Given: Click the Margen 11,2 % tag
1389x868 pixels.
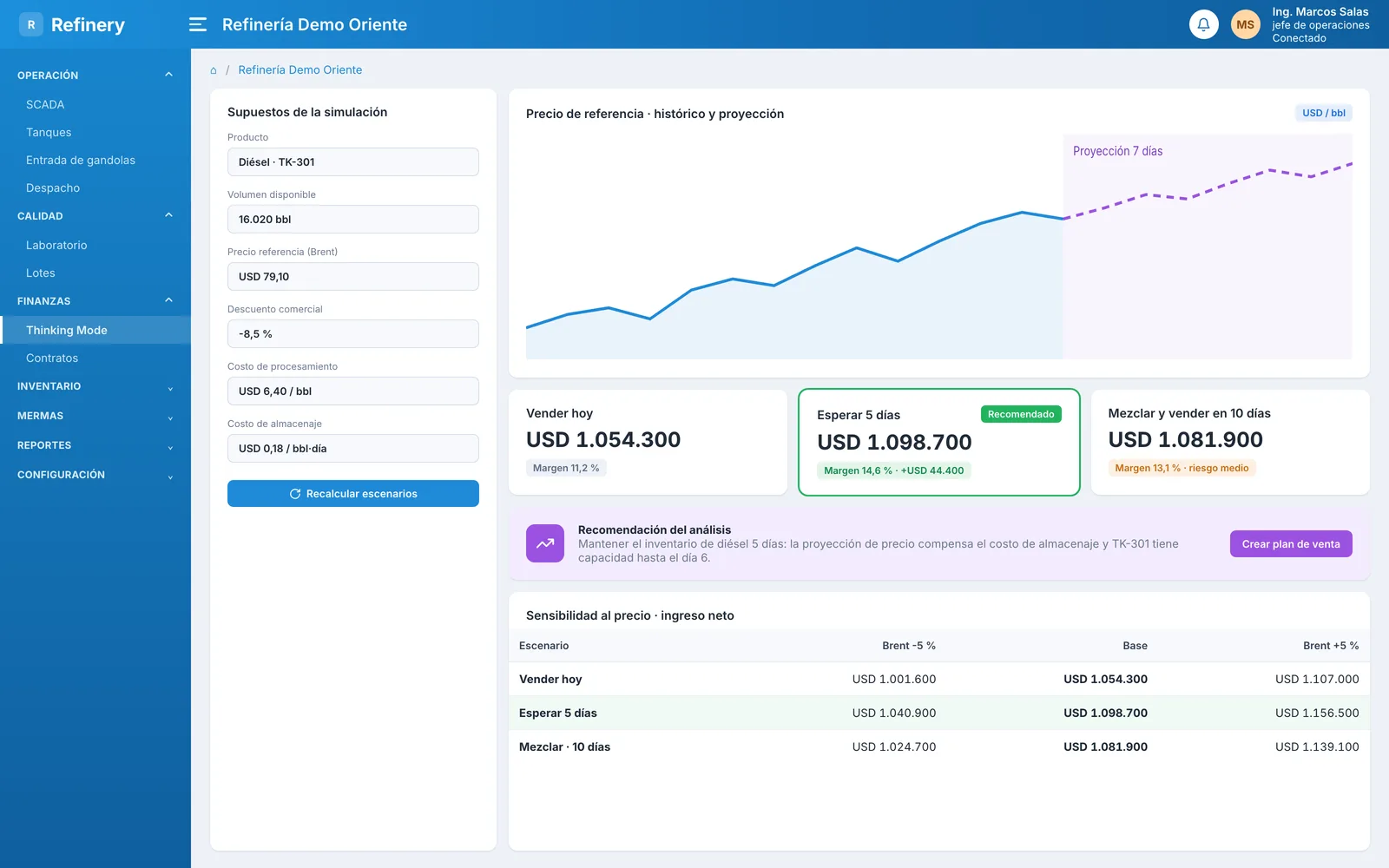Looking at the screenshot, I should coord(566,468).
